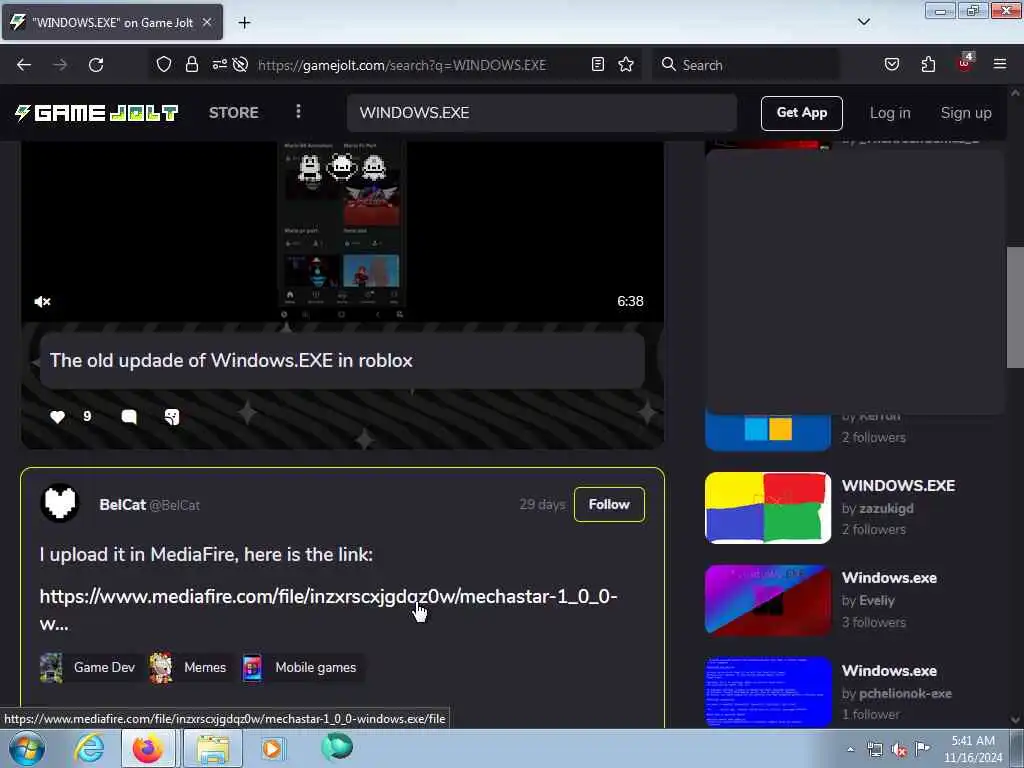1024x768 pixels.
Task: Click Log in
Action: click(890, 113)
